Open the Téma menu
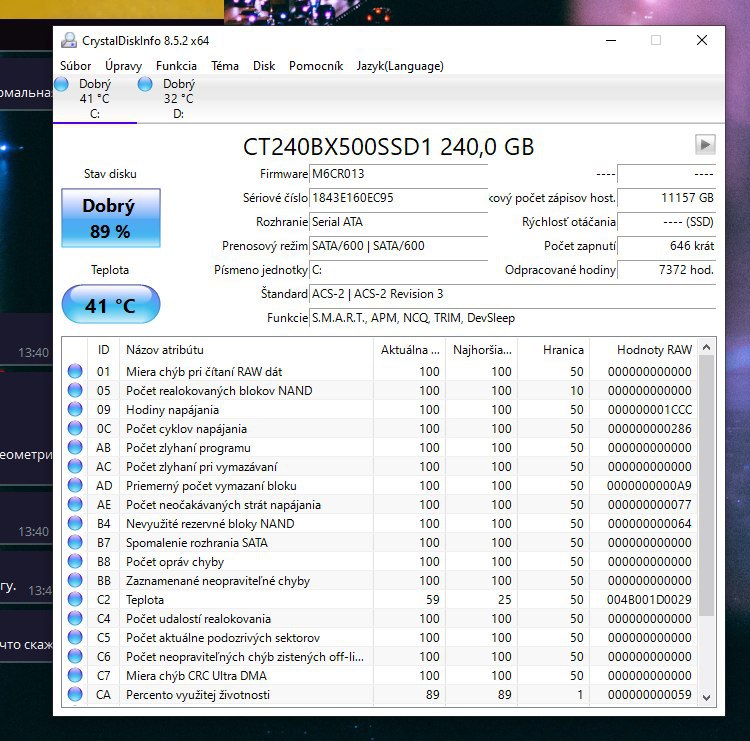This screenshot has width=750, height=741. click(x=225, y=66)
